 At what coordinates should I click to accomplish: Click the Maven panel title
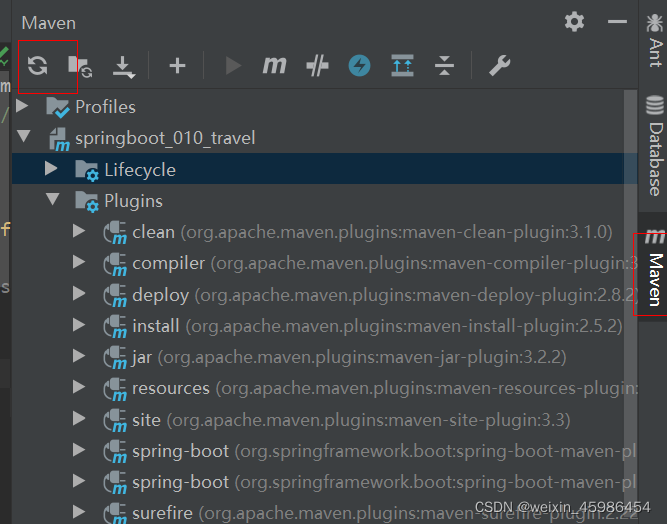pos(48,23)
